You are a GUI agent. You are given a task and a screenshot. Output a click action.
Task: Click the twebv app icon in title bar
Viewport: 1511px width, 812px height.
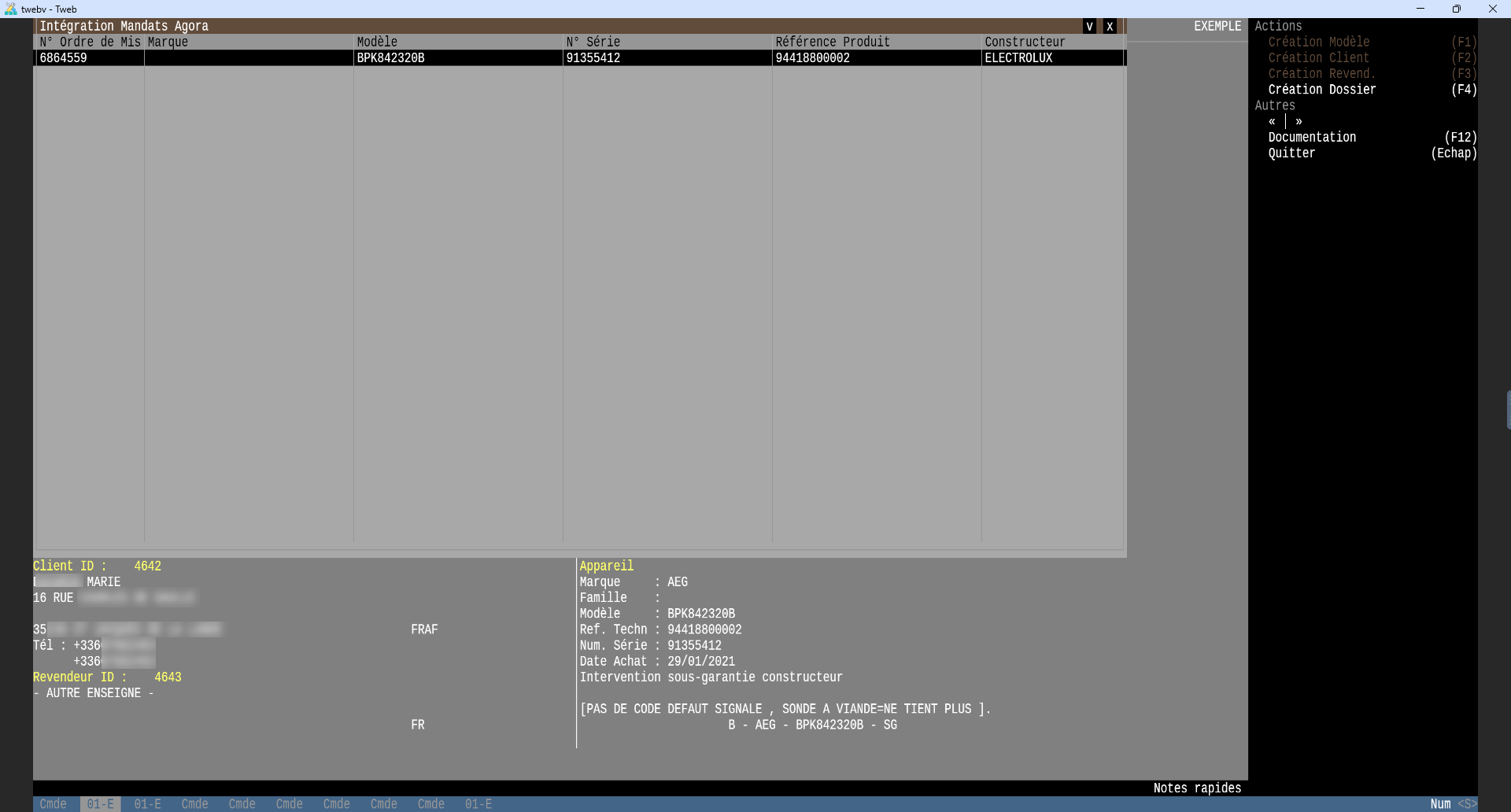(10, 9)
